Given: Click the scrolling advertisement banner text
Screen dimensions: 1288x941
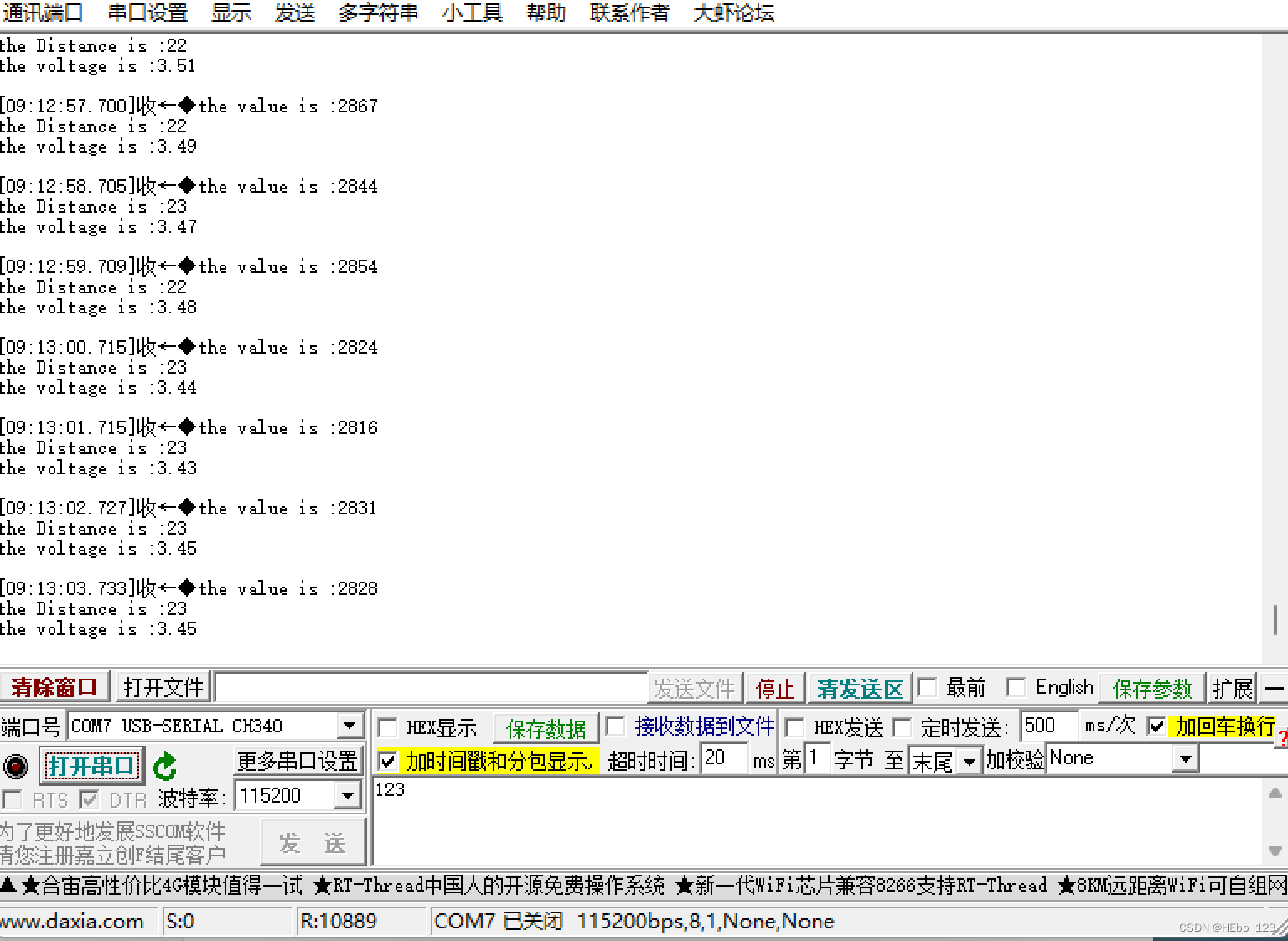Looking at the screenshot, I should tap(644, 885).
